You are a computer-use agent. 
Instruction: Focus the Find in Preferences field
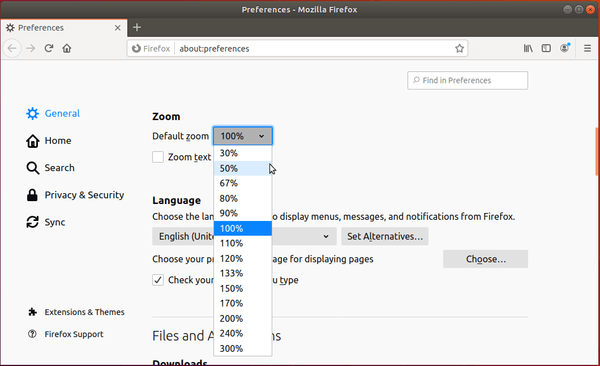tap(468, 80)
